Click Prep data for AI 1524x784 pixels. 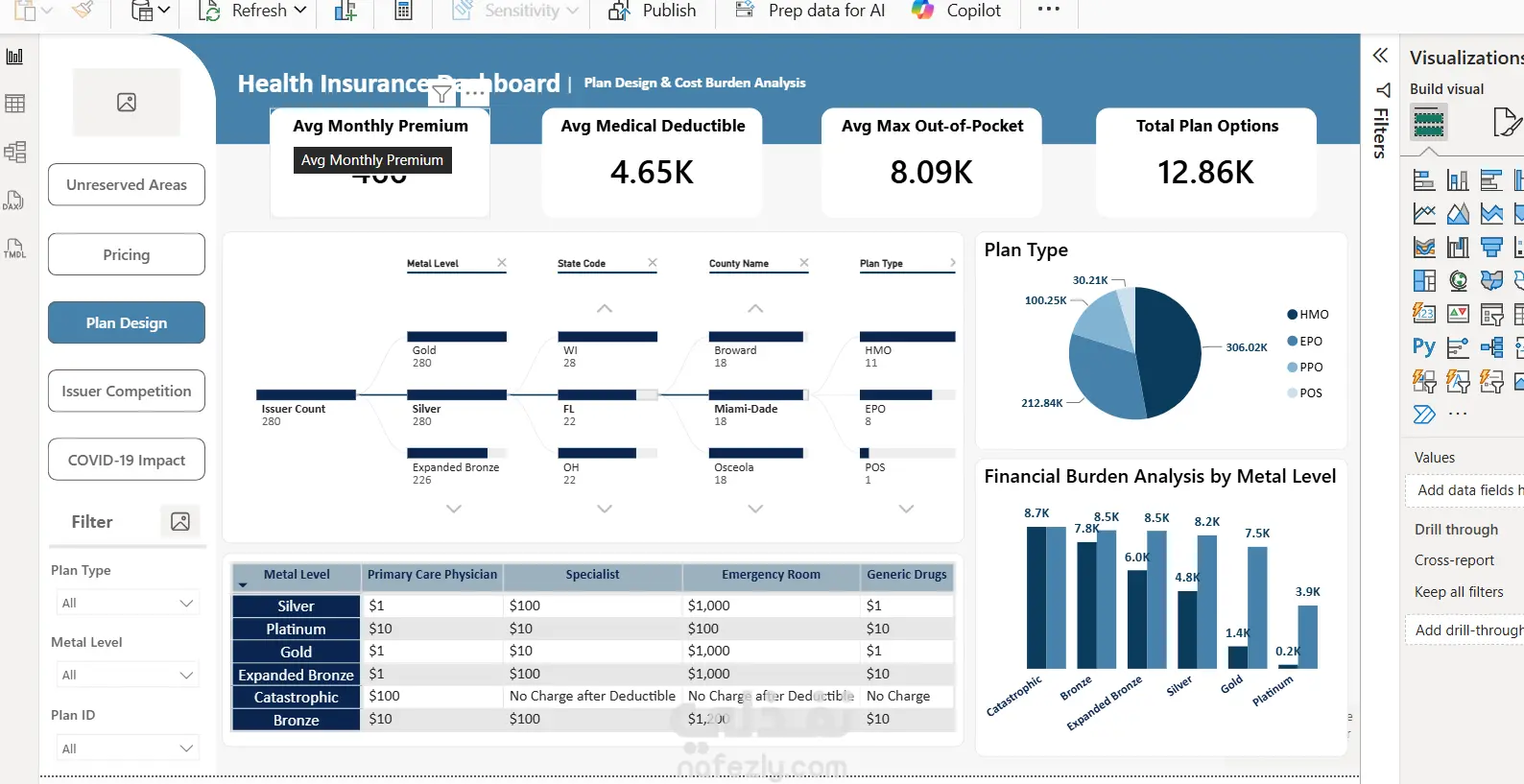tap(810, 11)
